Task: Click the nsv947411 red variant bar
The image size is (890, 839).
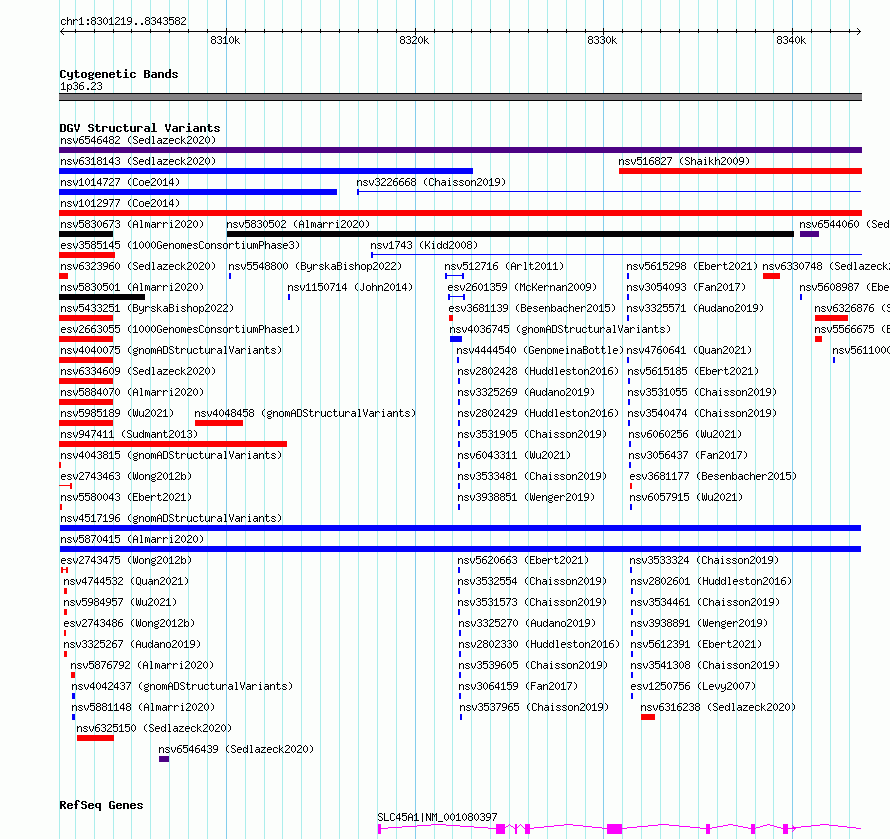Action: 173,444
